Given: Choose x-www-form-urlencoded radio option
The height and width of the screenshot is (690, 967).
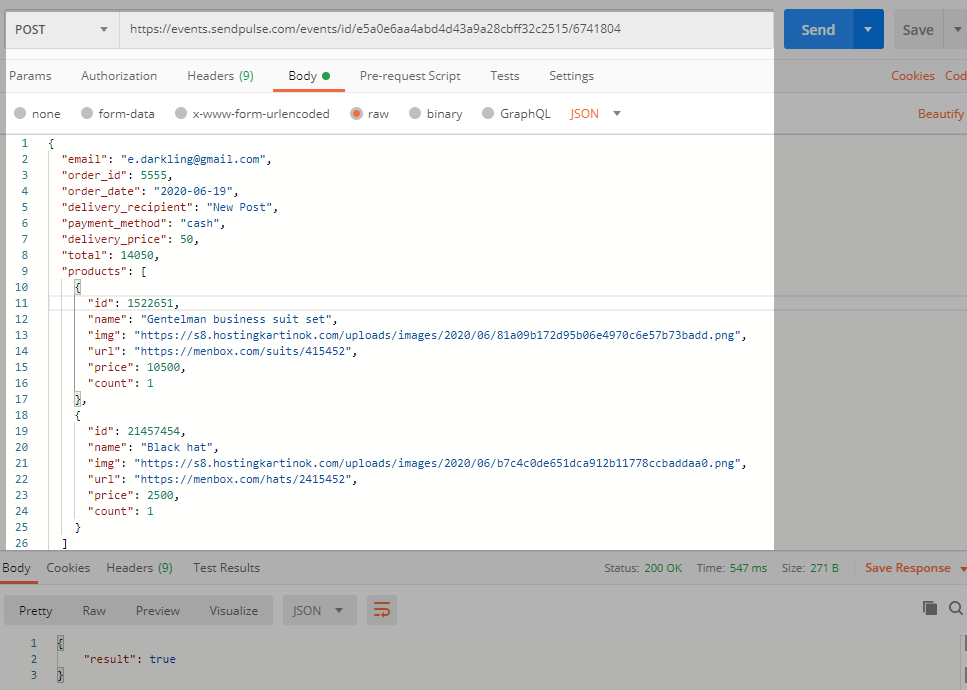Looking at the screenshot, I should click(x=181, y=113).
